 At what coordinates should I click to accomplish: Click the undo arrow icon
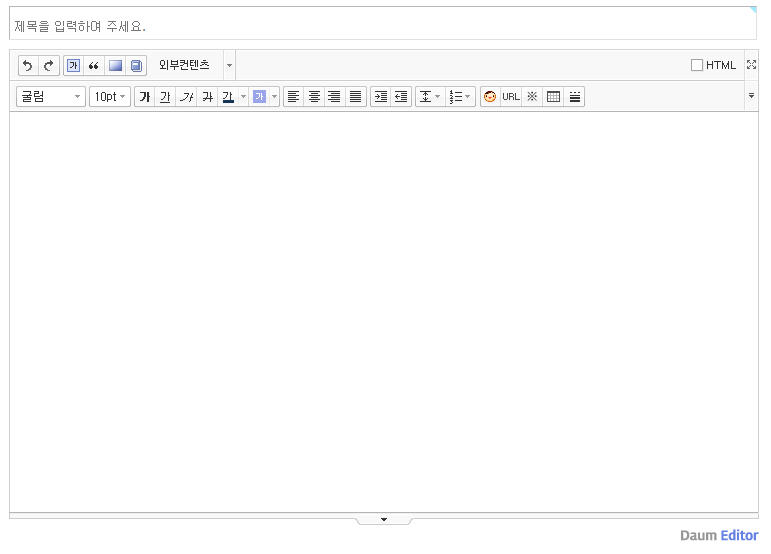[28, 66]
